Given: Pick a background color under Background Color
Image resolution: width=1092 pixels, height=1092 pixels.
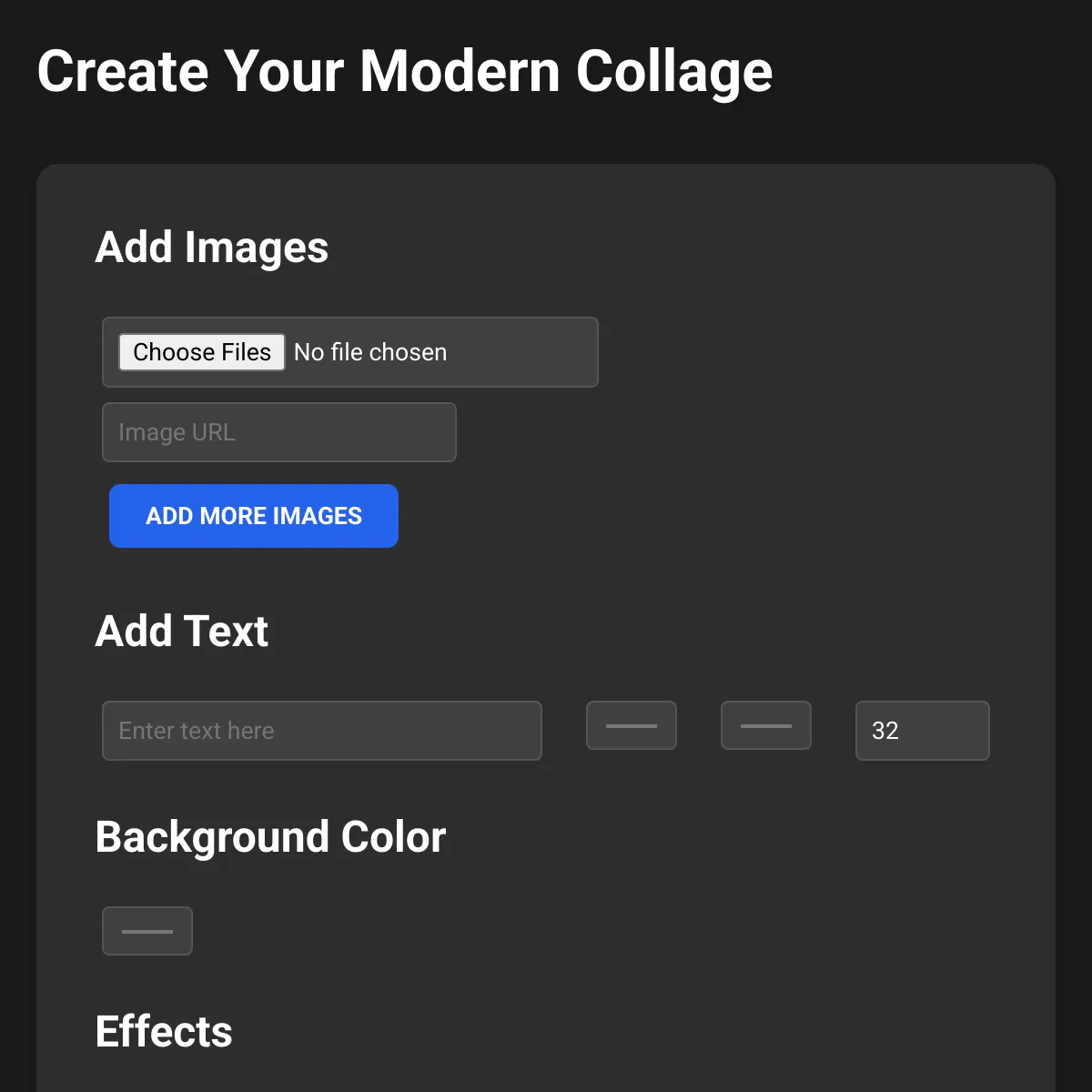Looking at the screenshot, I should 147,931.
